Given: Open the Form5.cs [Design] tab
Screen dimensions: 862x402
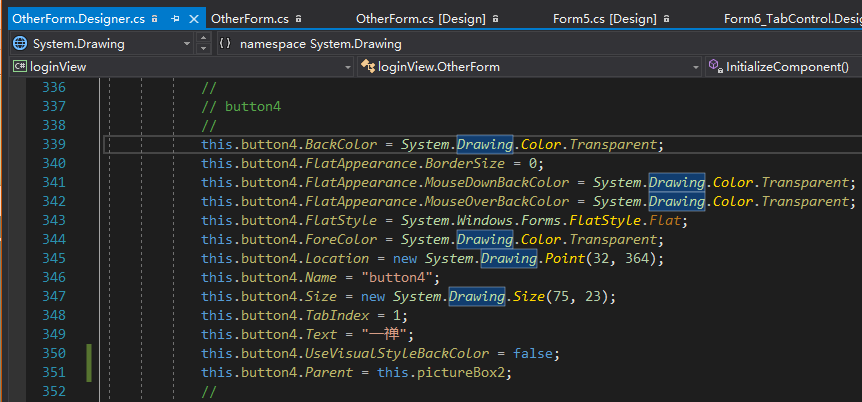Looking at the screenshot, I should (605, 19).
